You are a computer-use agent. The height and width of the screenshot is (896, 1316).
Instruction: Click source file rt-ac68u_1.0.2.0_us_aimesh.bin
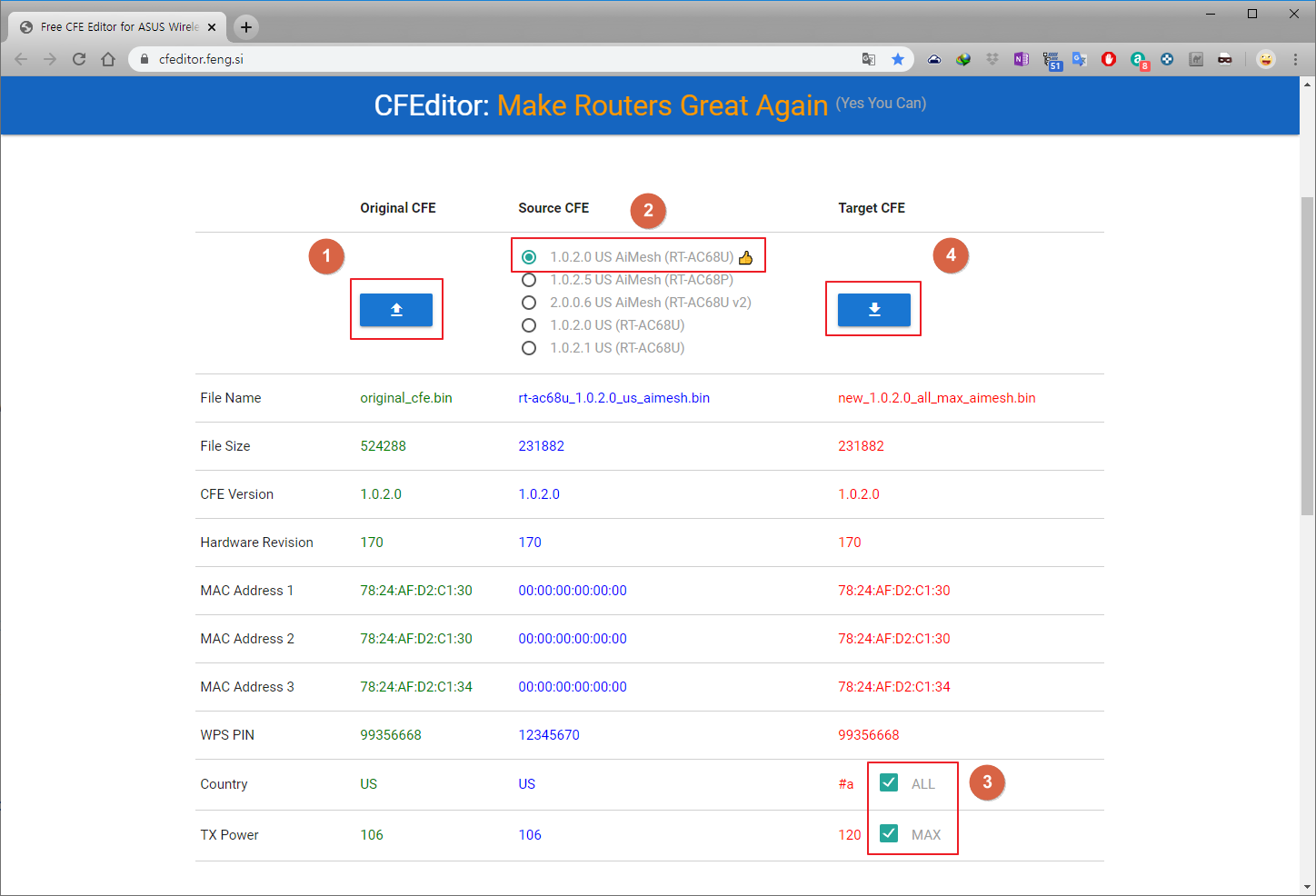pos(614,398)
